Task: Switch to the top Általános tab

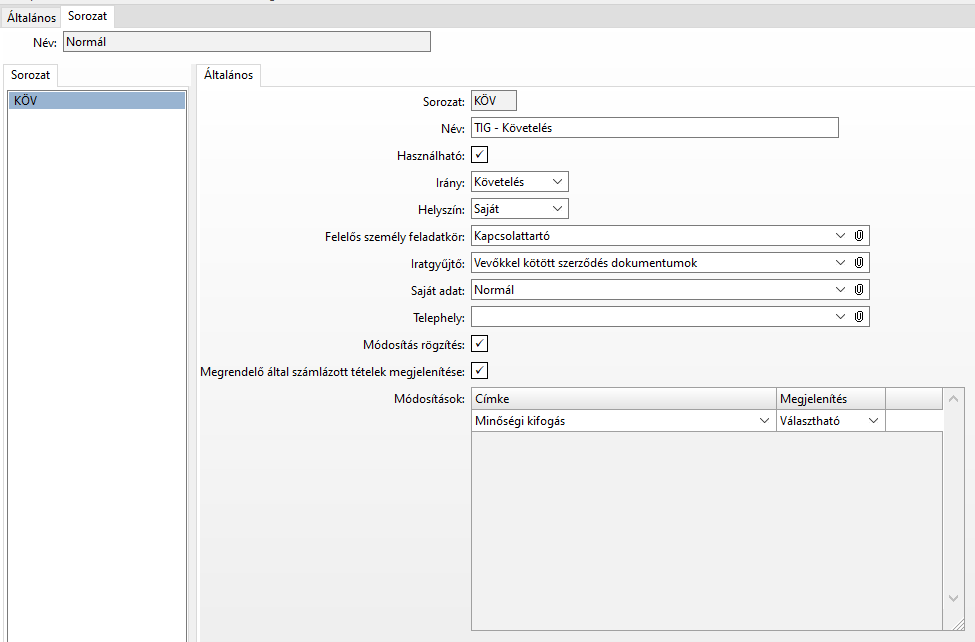Action: [x=31, y=17]
